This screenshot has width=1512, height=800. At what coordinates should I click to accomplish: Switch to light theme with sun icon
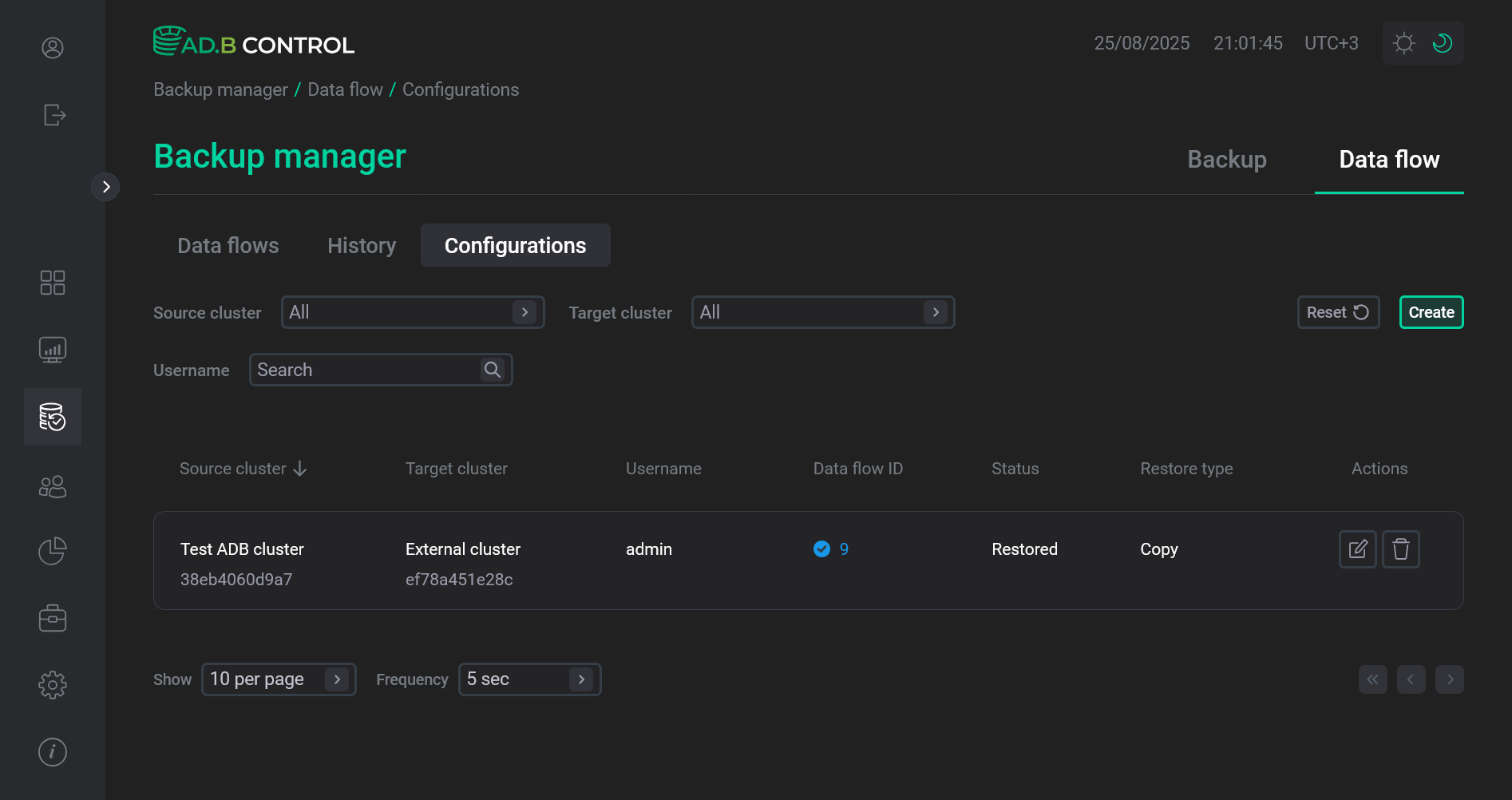(1403, 43)
